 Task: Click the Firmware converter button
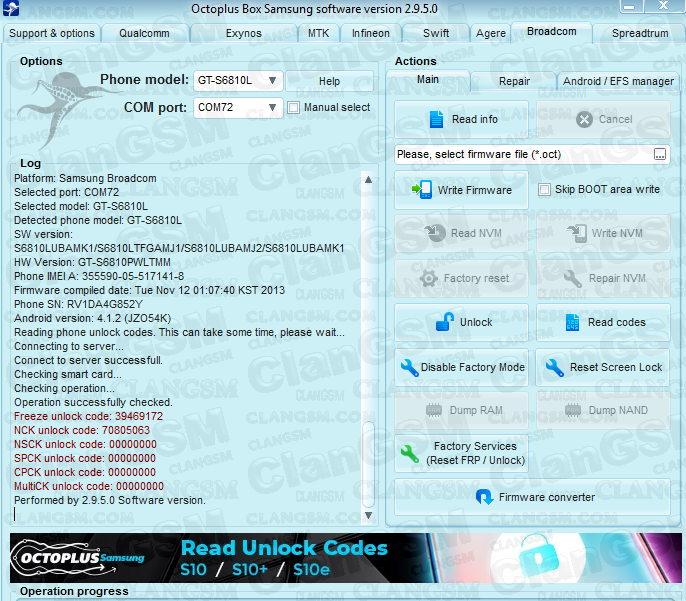tap(532, 497)
